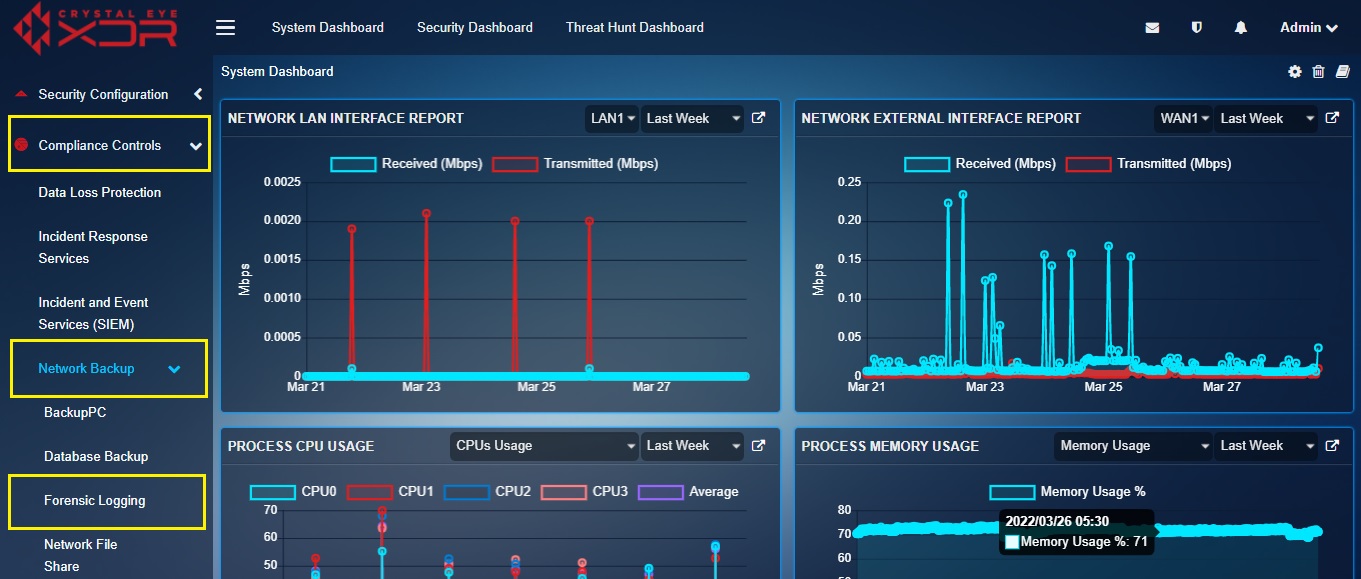1361x579 pixels.
Task: Select Security Configuration sidebar heading
Action: pyautogui.click(x=103, y=94)
